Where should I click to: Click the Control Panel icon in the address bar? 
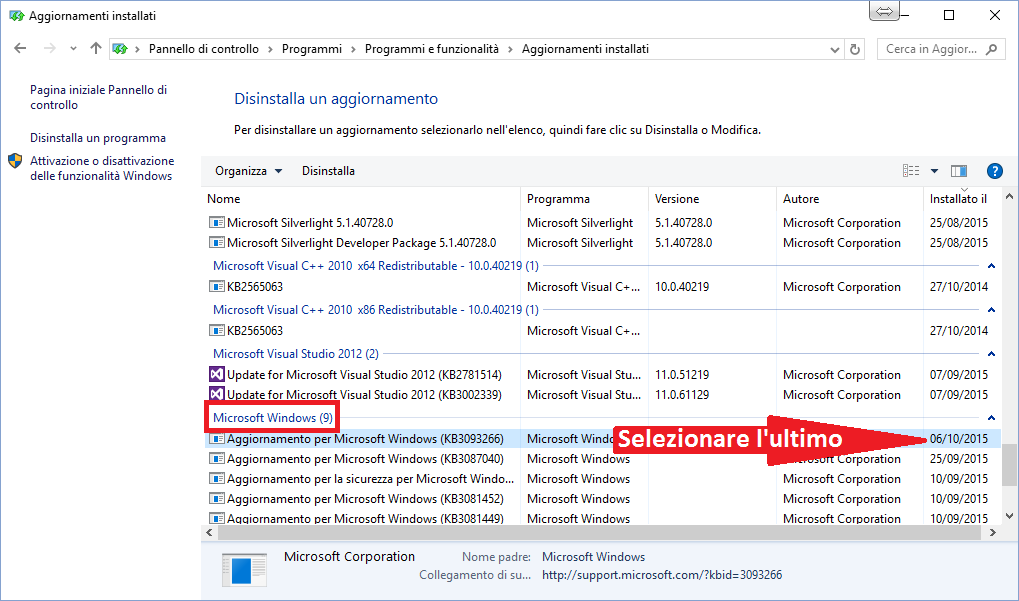click(120, 48)
